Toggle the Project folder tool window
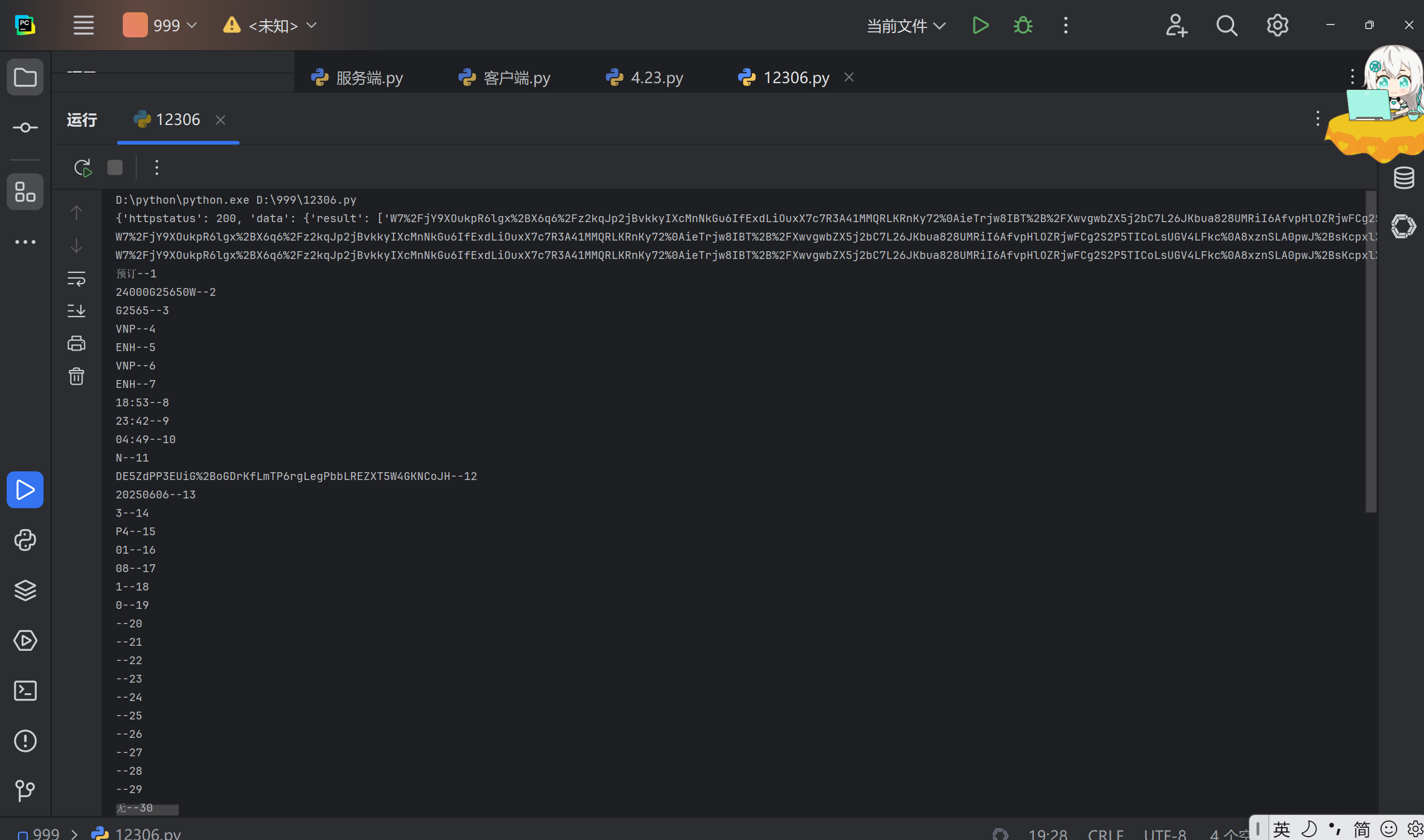This screenshot has height=840, width=1424. pos(25,77)
